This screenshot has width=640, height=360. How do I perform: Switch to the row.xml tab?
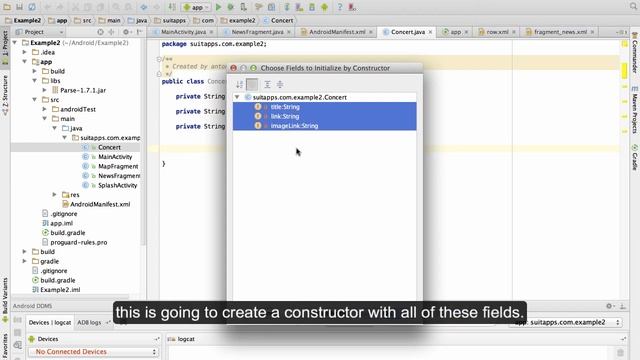pos(497,32)
